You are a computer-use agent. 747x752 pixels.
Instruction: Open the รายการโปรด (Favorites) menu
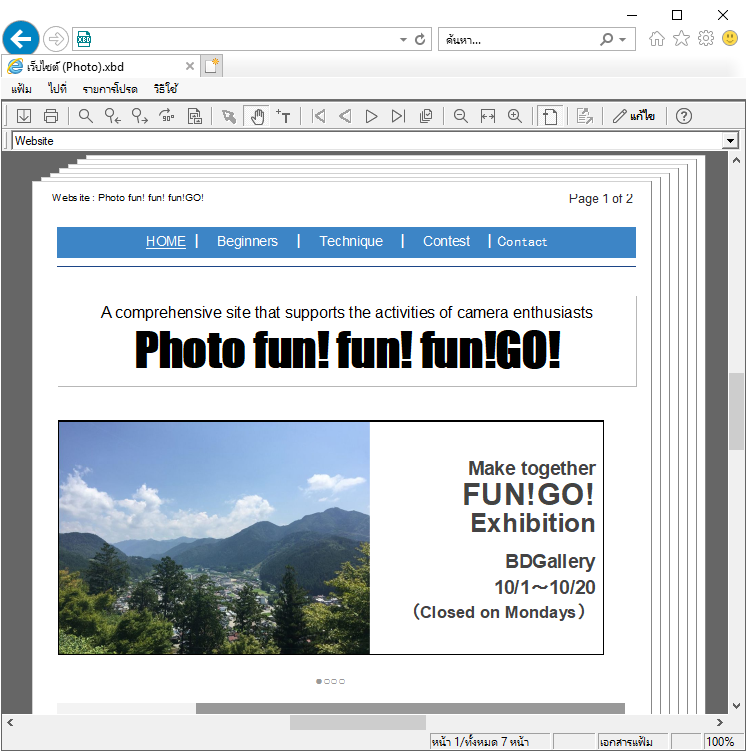tap(110, 89)
